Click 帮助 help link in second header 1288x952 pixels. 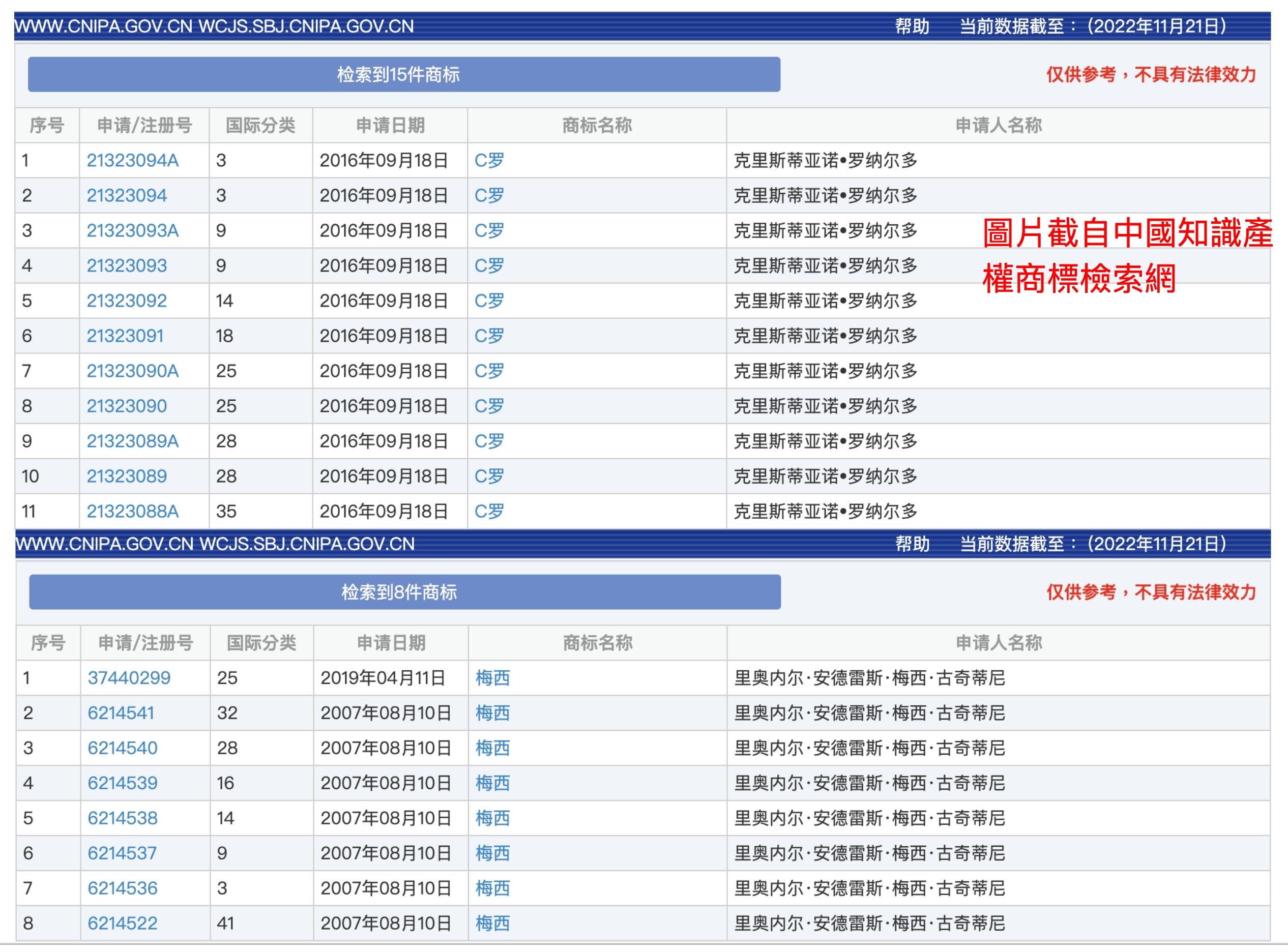[x=912, y=544]
